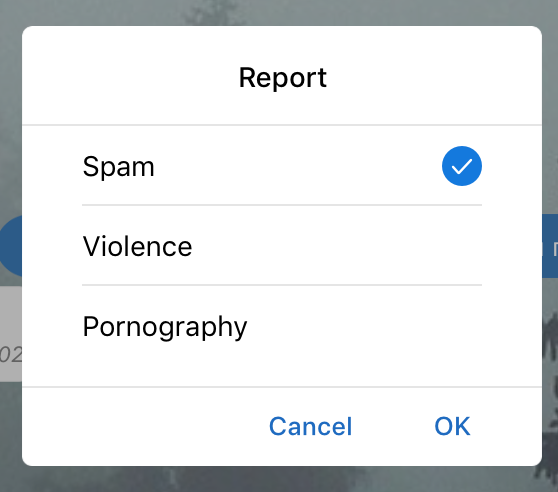The width and height of the screenshot is (558, 492).
Task: Click empty row space between Spam and checkmark
Action: pyautogui.click(x=297, y=166)
